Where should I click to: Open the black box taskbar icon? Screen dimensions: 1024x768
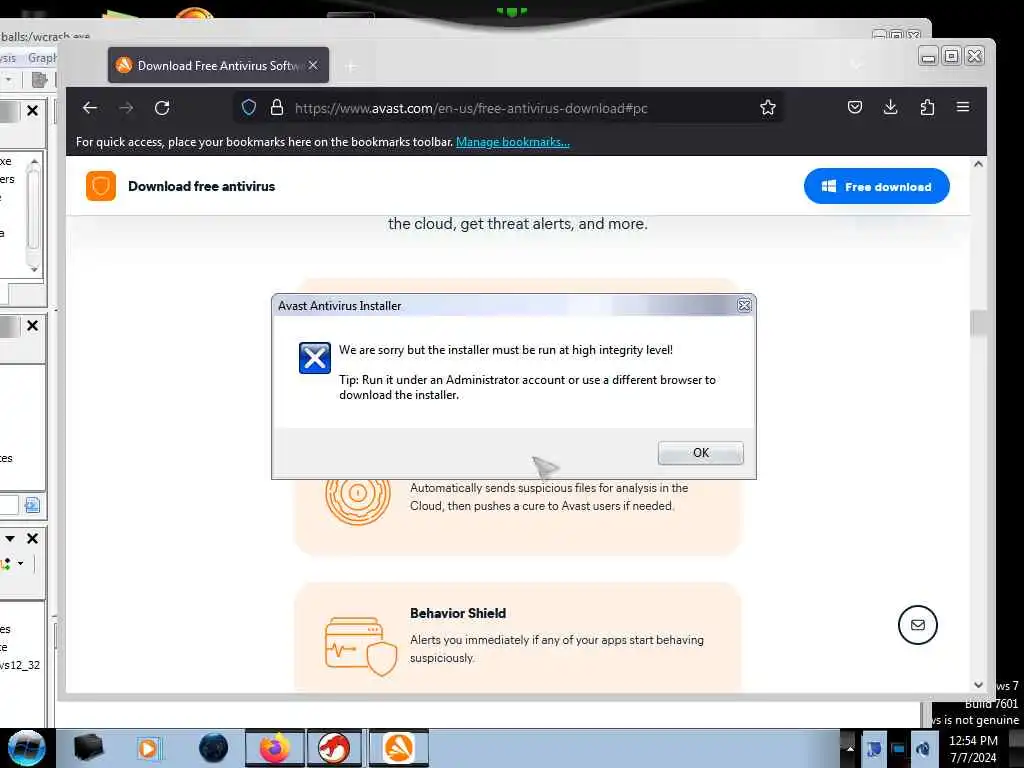coord(88,748)
